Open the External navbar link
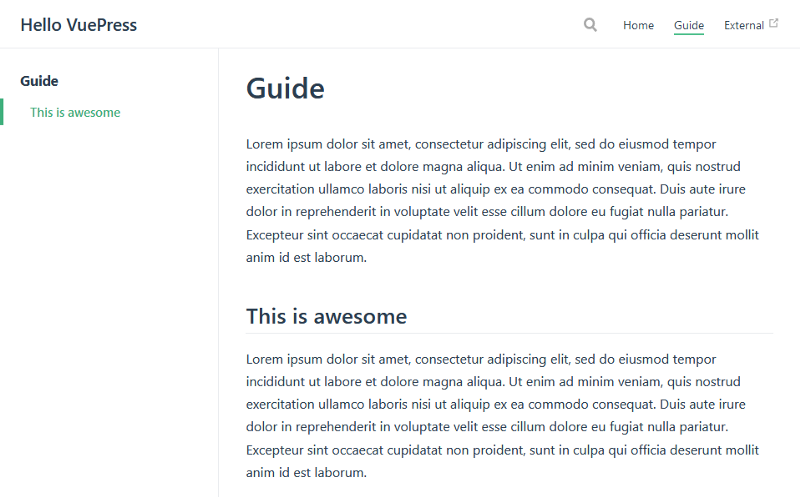This screenshot has height=497, width=800. (x=744, y=25)
